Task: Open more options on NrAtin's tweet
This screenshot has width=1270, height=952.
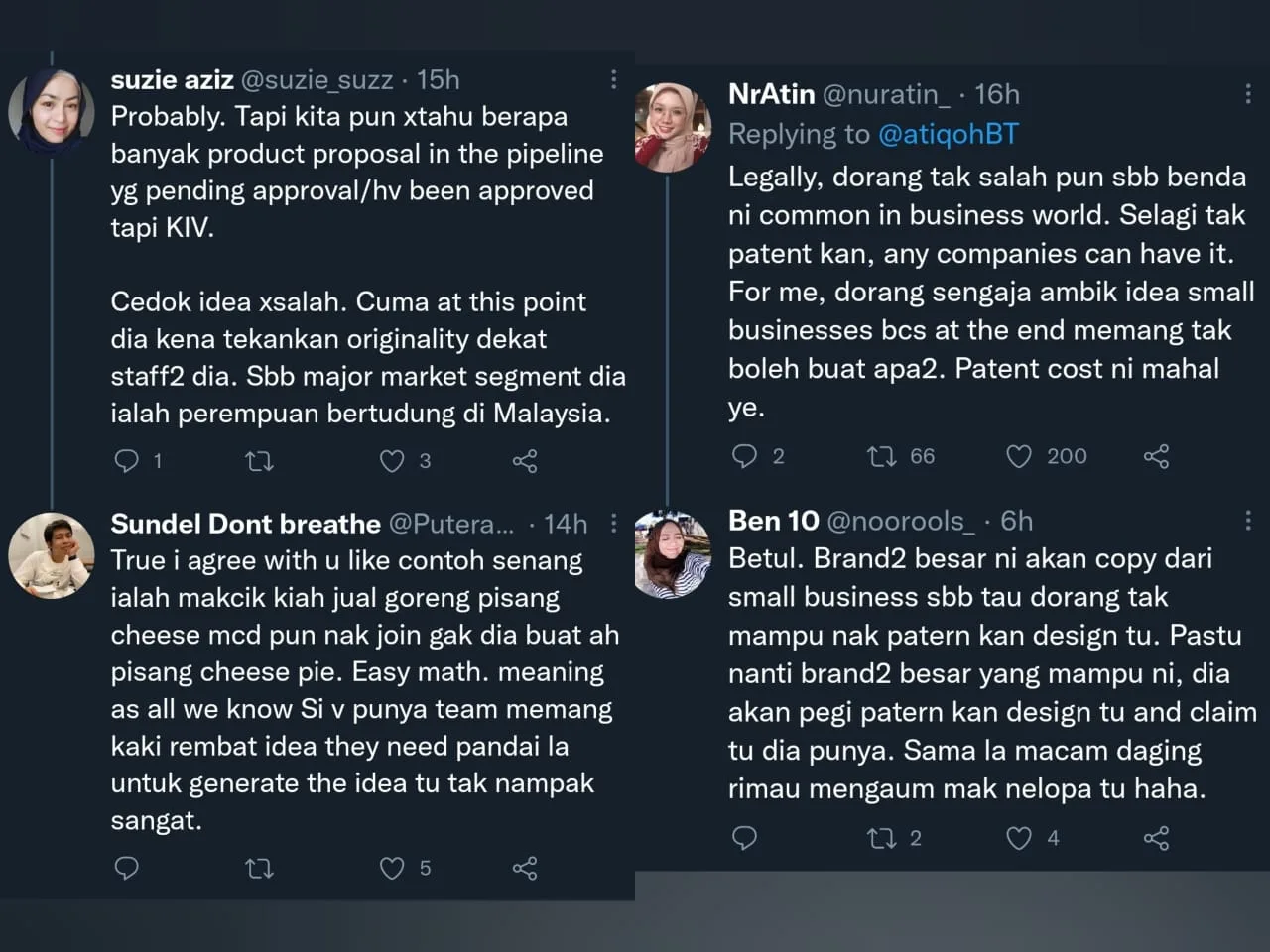Action: 1247,94
